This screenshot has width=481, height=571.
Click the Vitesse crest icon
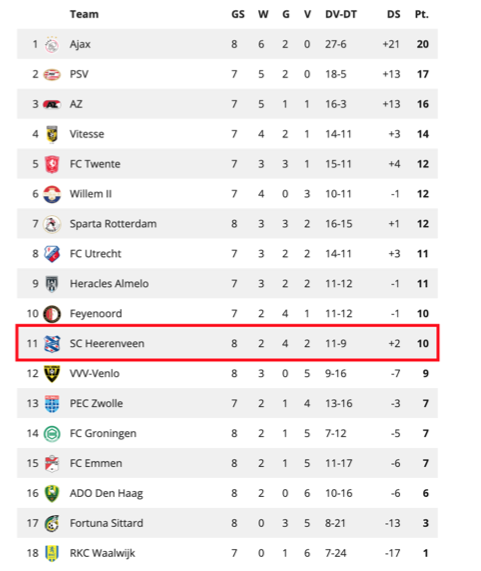point(52,134)
